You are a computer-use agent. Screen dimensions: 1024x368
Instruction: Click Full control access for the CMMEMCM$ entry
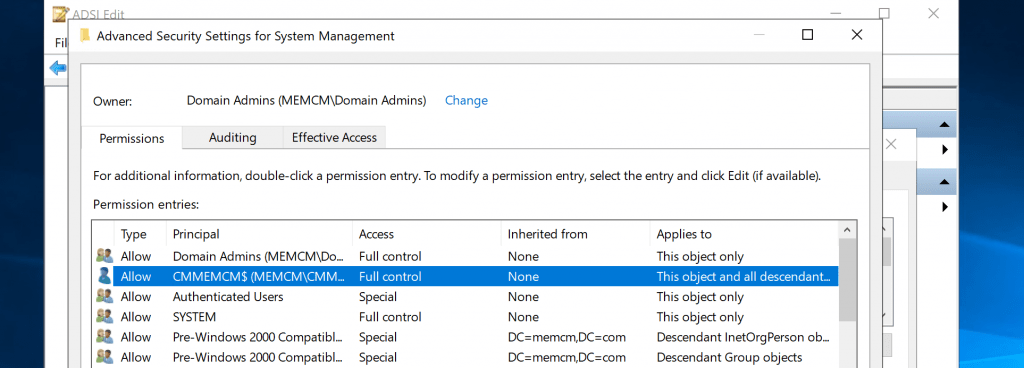pyautogui.click(x=390, y=277)
